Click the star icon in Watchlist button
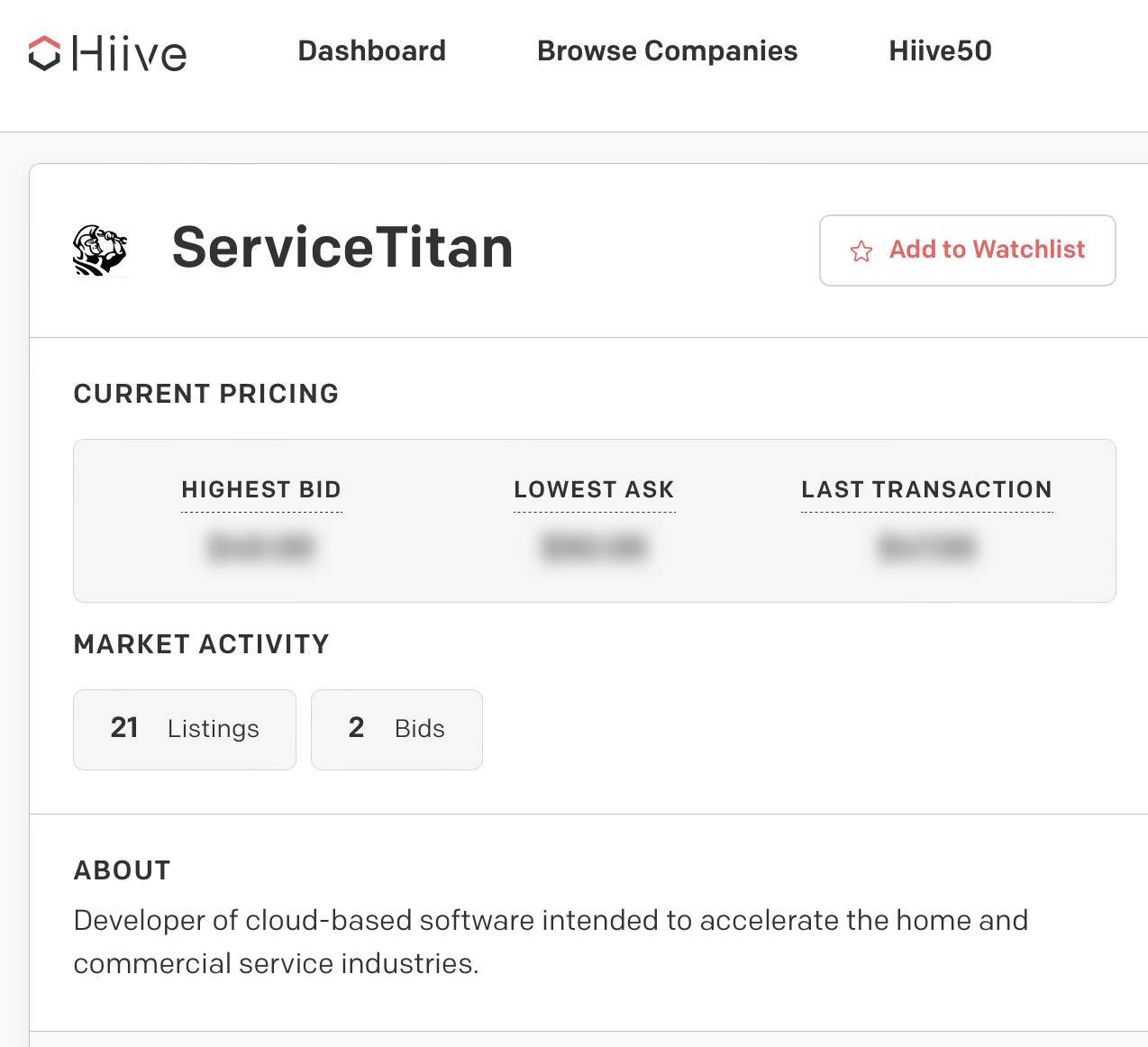This screenshot has width=1148, height=1047. 861,251
